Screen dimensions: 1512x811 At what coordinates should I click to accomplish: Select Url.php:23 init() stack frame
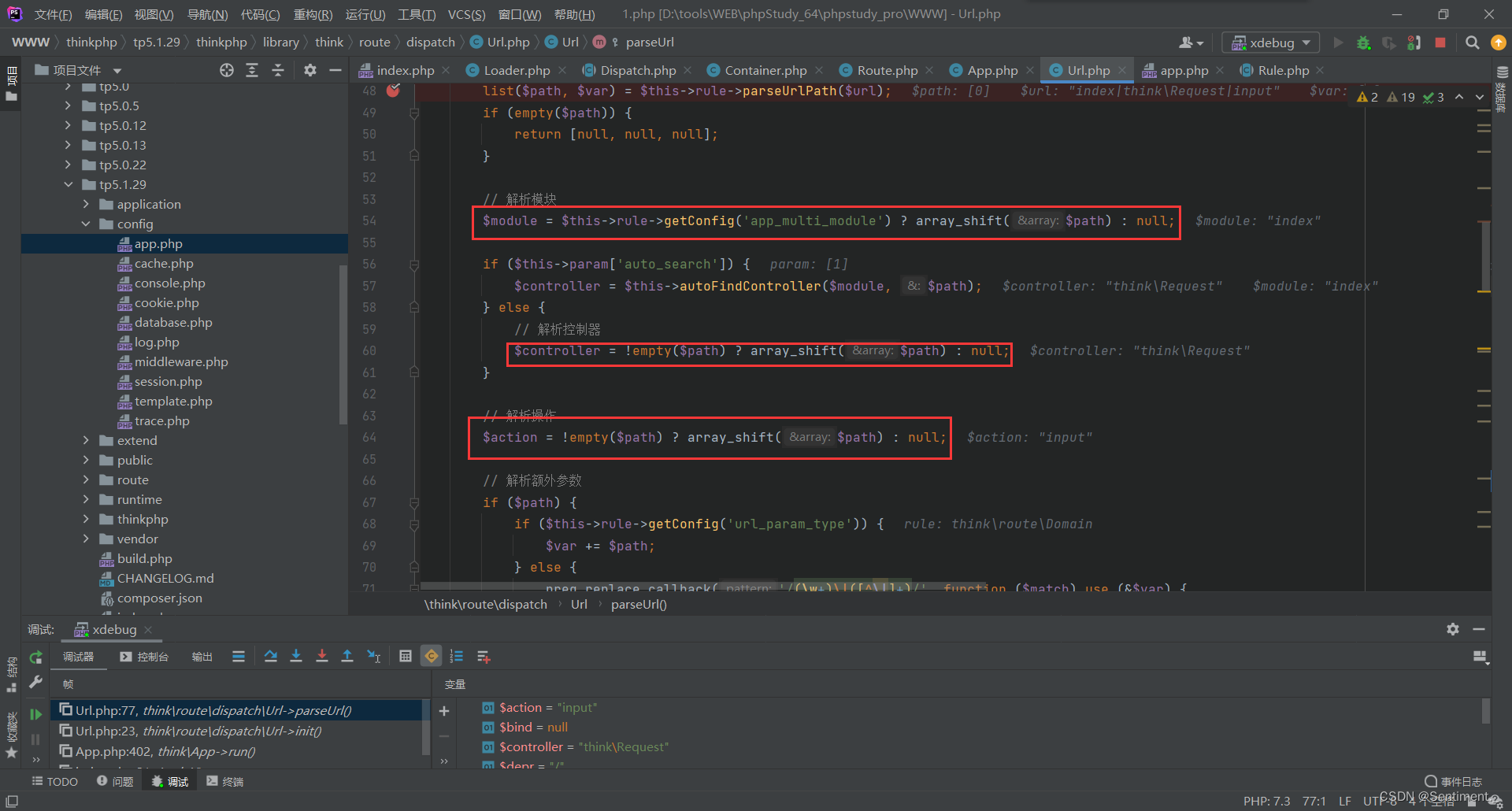[x=198, y=731]
